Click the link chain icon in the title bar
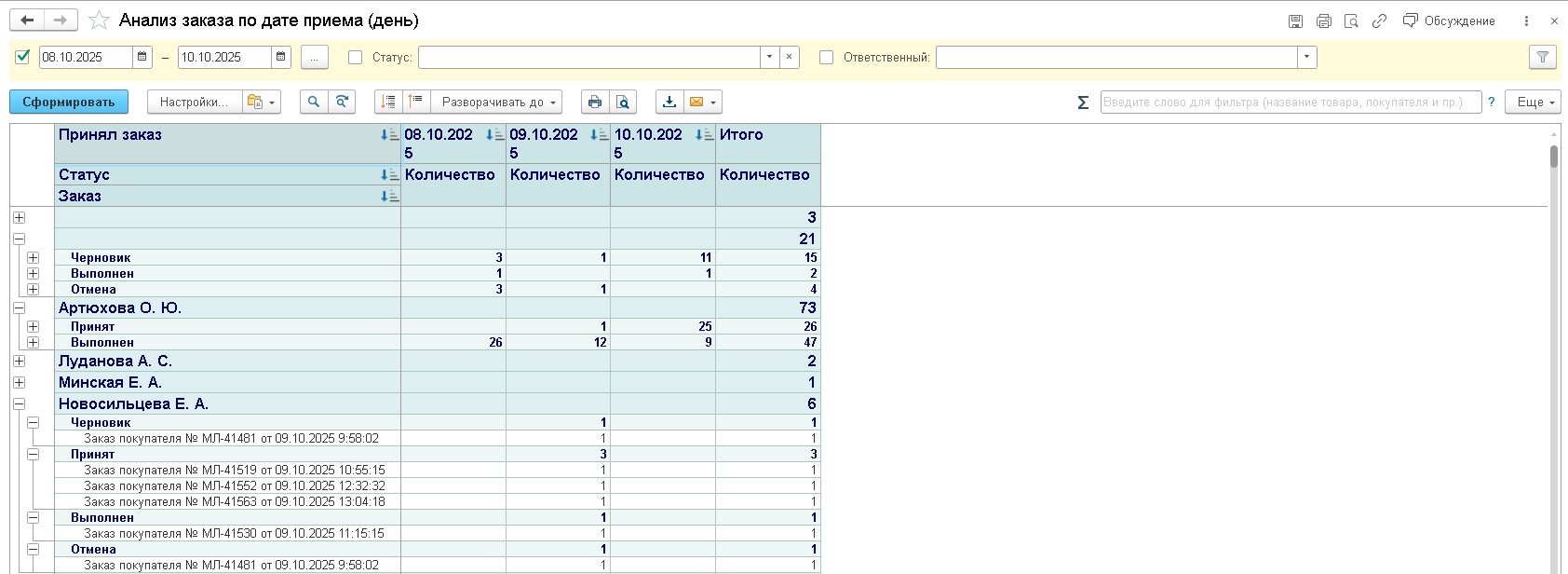The height and width of the screenshot is (574, 1568). (x=1379, y=20)
